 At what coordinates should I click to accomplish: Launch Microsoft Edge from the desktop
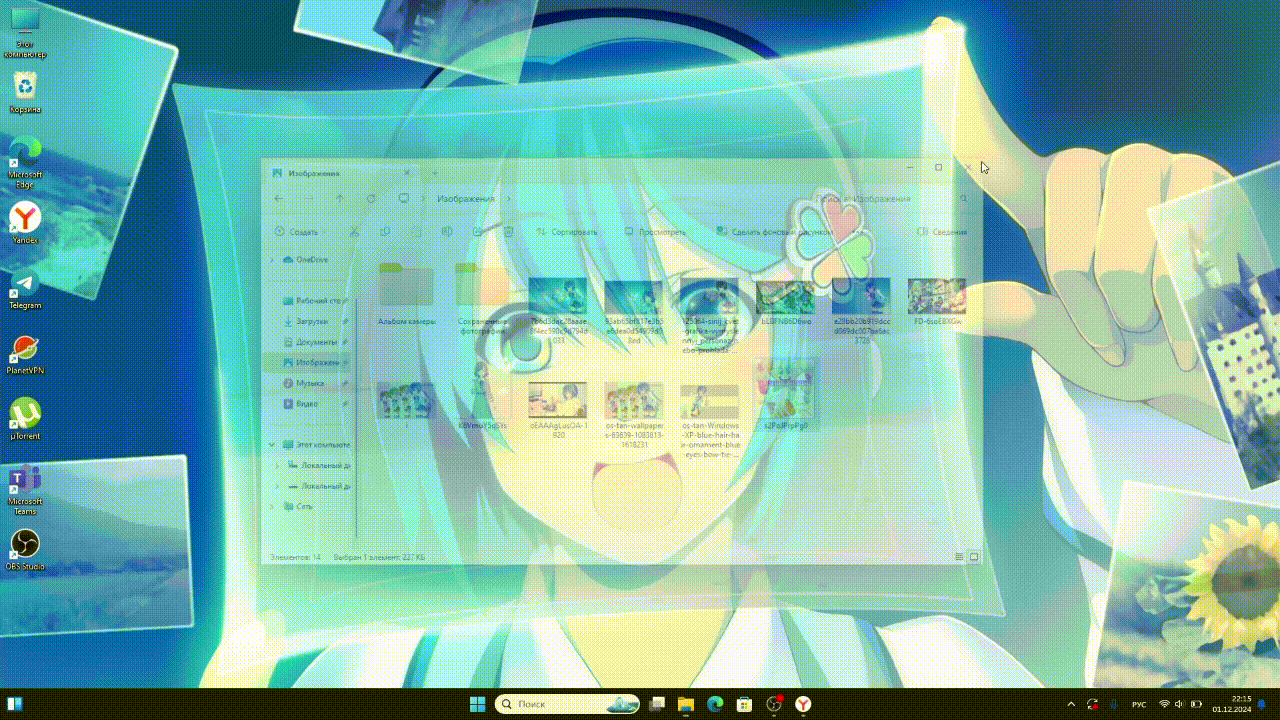pyautogui.click(x=25, y=161)
